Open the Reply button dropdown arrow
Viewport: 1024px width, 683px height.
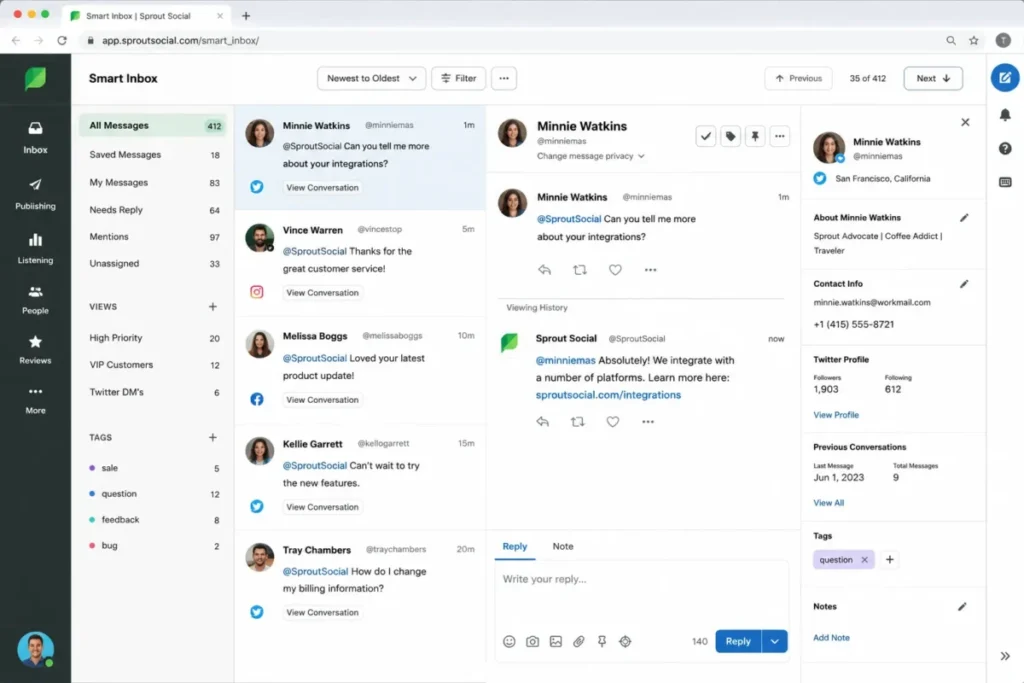coord(775,641)
